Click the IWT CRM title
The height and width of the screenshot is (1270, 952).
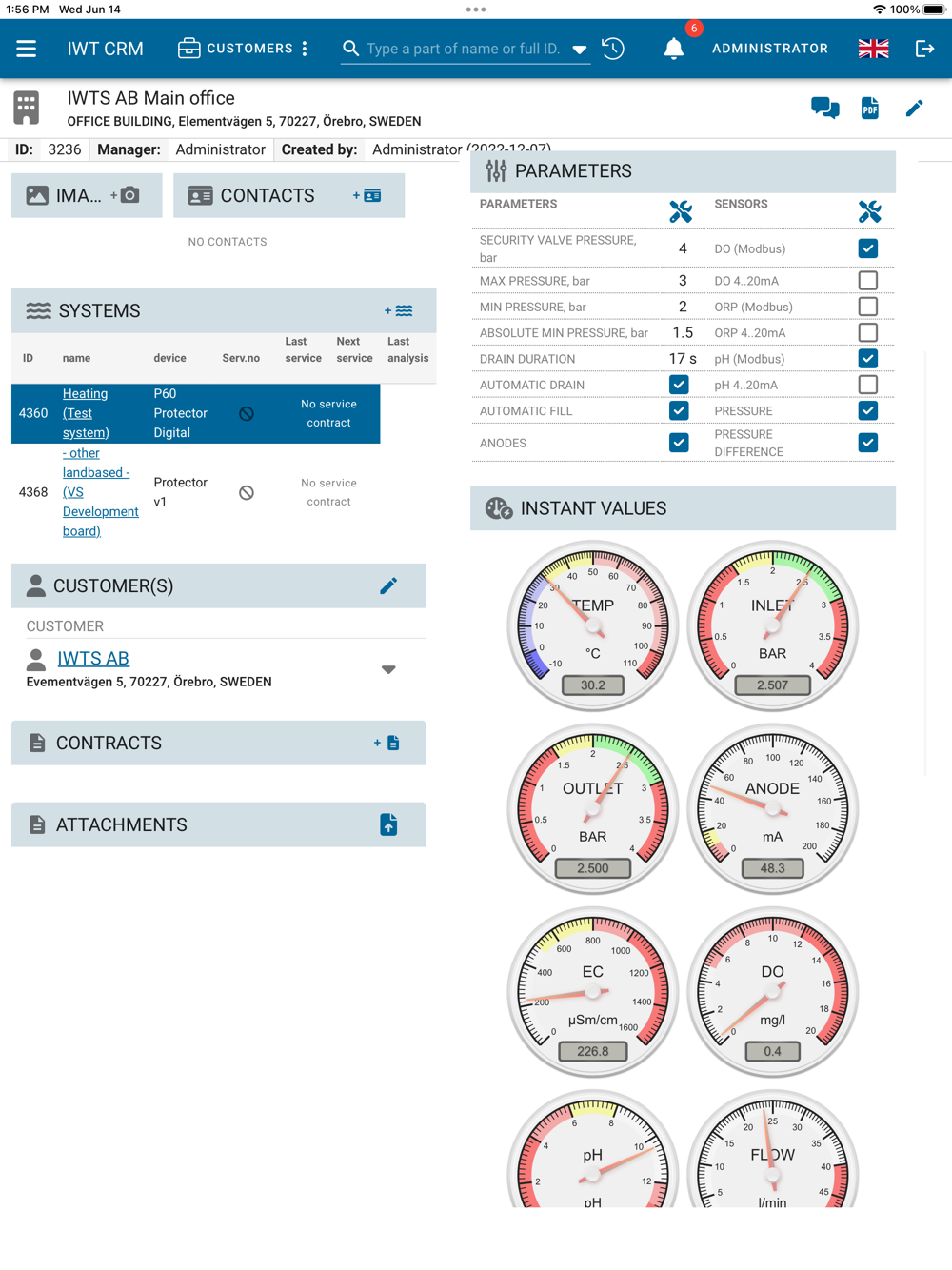[106, 49]
